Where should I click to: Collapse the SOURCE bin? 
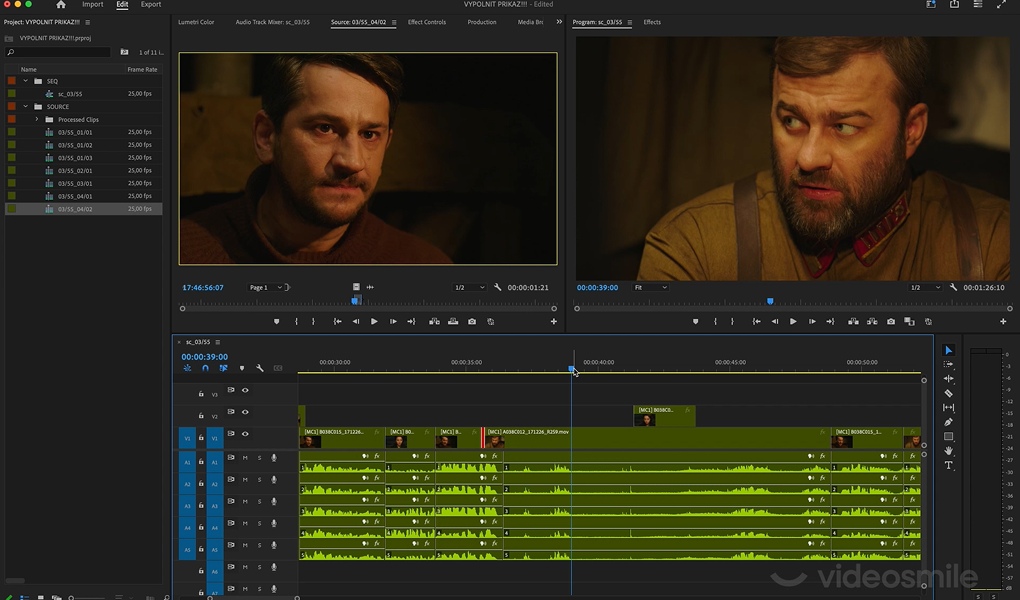(x=25, y=106)
